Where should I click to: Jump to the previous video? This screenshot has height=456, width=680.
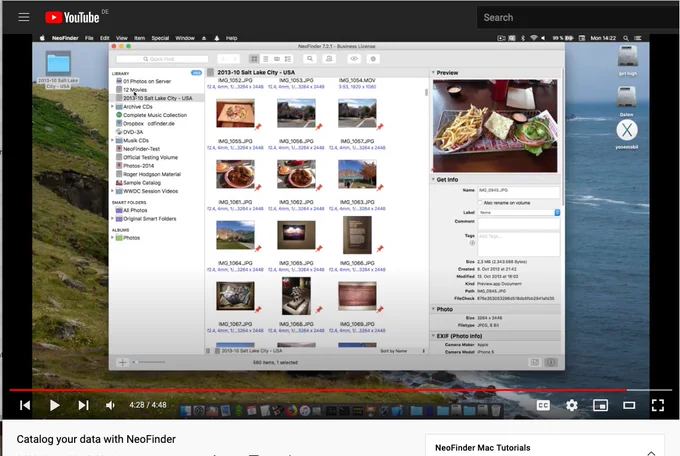click(x=25, y=405)
